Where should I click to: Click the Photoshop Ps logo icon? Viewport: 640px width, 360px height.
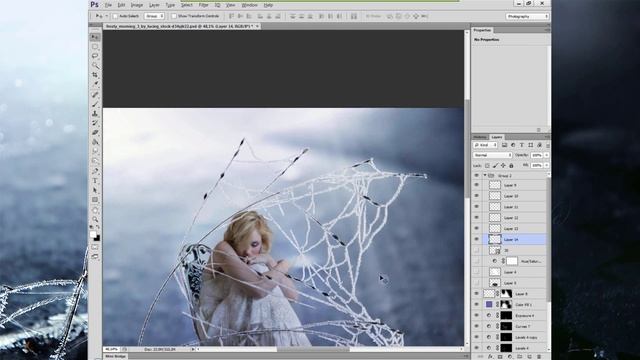pyautogui.click(x=94, y=4)
